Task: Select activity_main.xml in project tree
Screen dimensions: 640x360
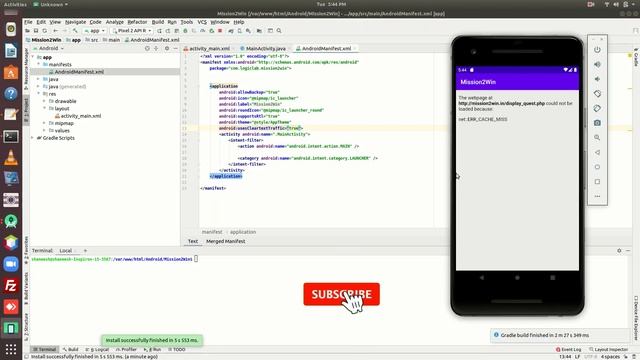Action: click(x=80, y=116)
